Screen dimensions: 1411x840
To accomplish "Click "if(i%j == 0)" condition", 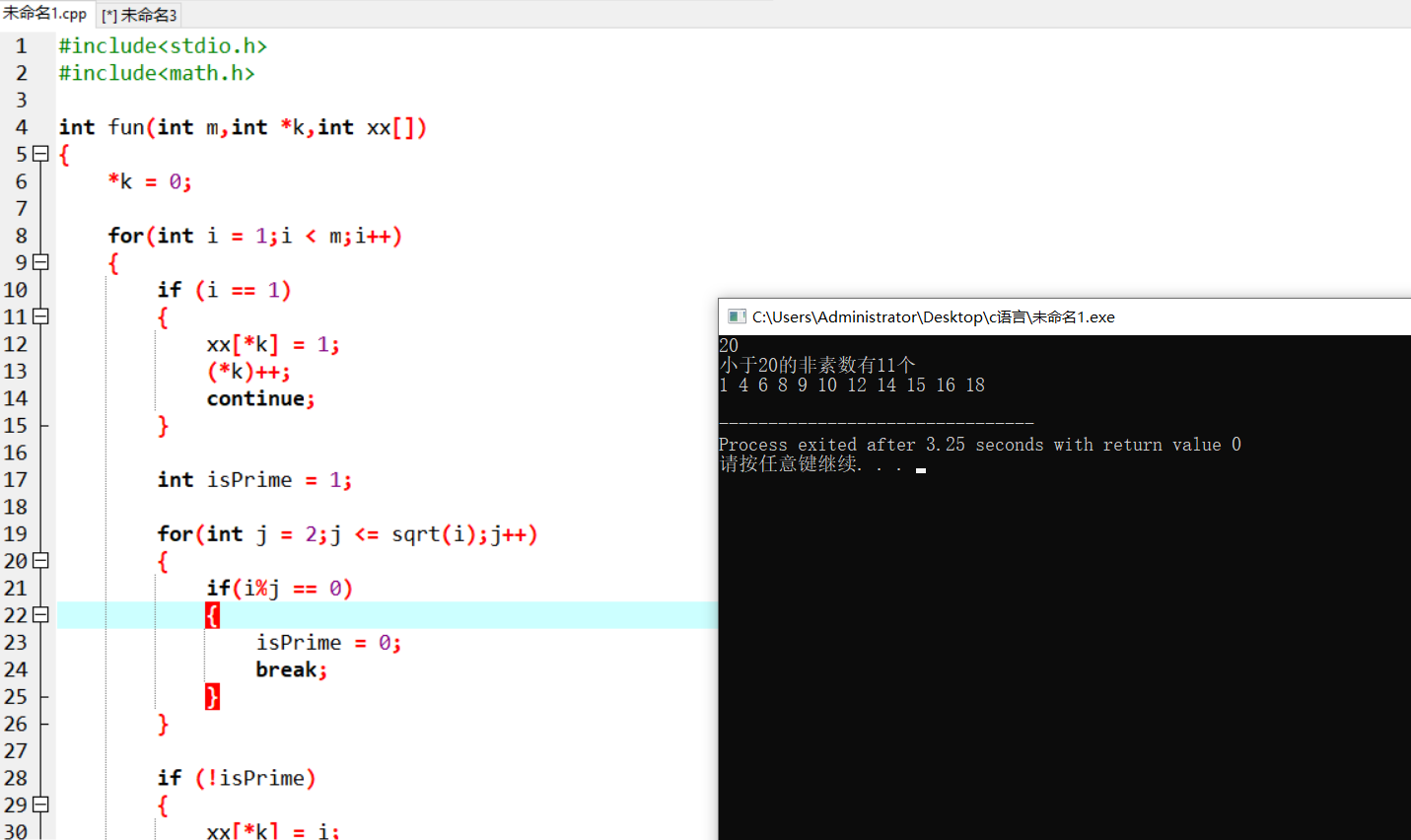I will (x=280, y=589).
